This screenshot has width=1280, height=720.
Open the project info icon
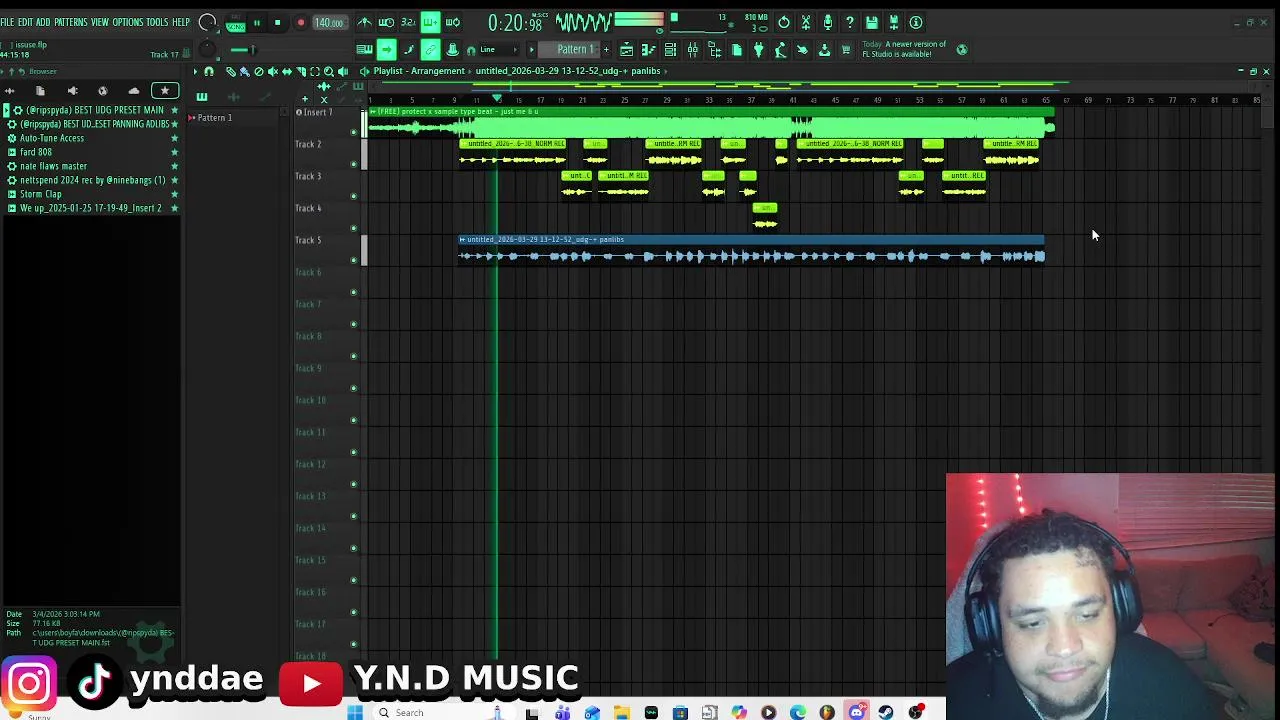915,22
